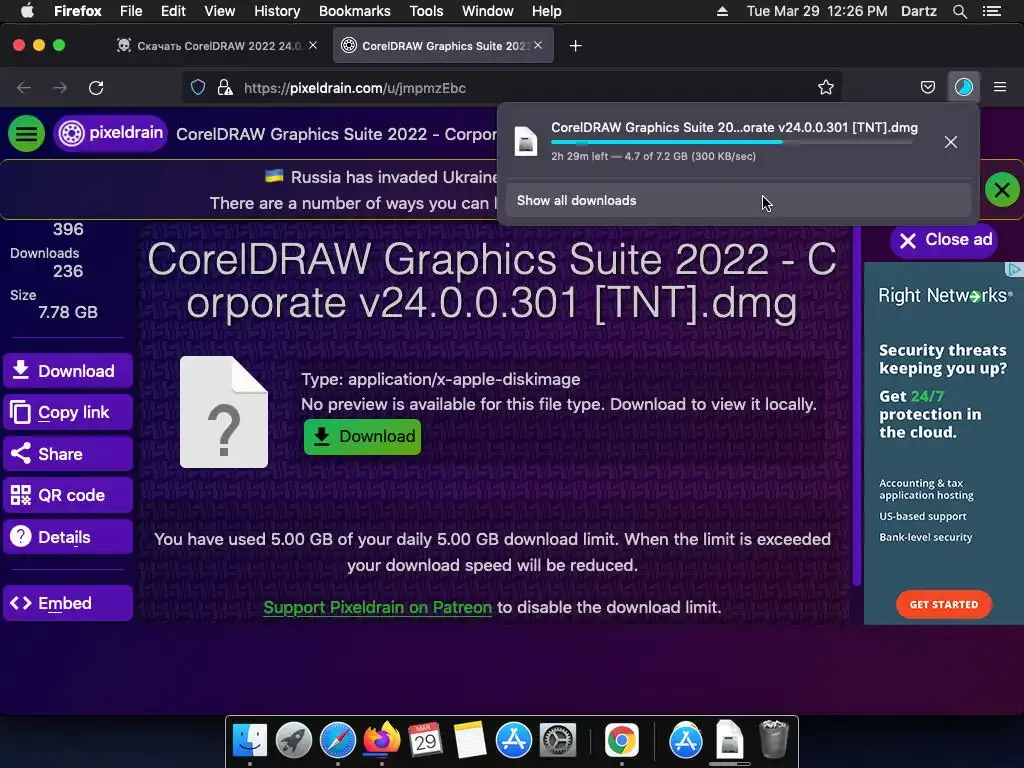The height and width of the screenshot is (768, 1024).
Task: Click GET STARTED in Right Networks ad
Action: pyautogui.click(x=944, y=605)
